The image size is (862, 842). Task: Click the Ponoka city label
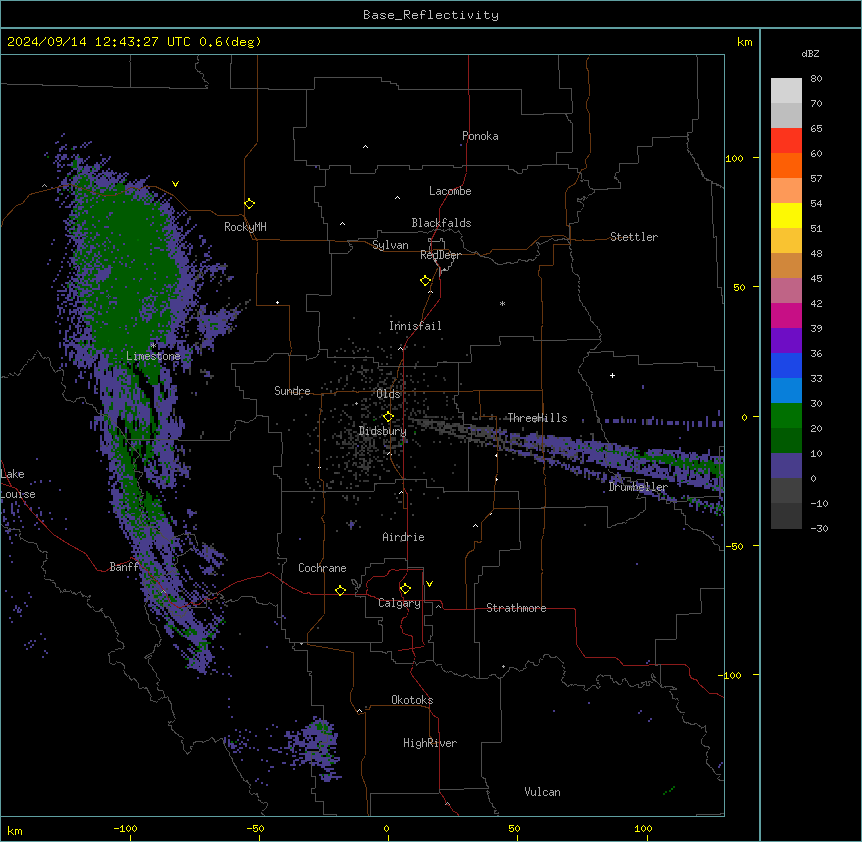pos(480,136)
